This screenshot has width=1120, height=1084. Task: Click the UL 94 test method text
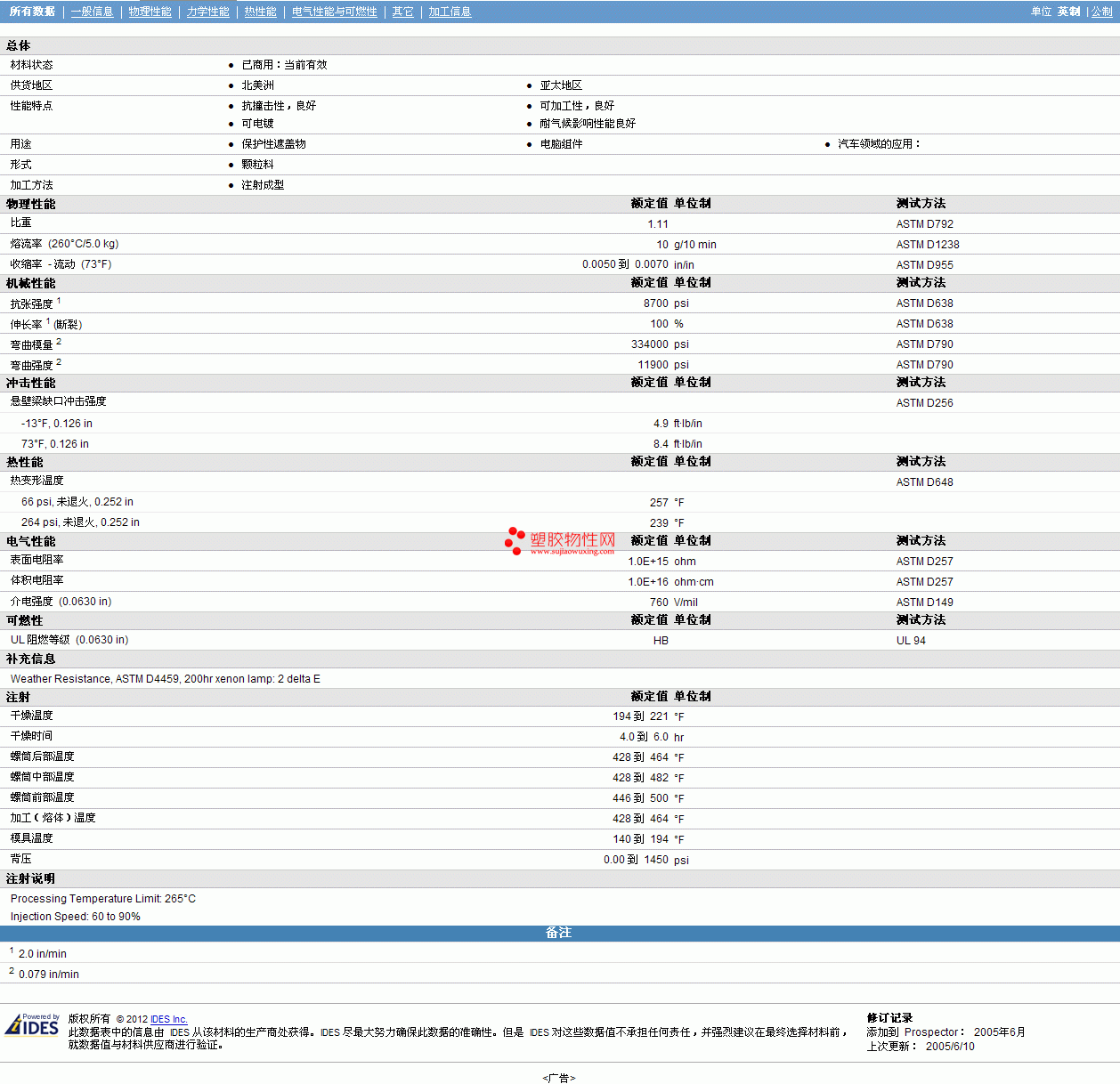pyautogui.click(x=911, y=641)
